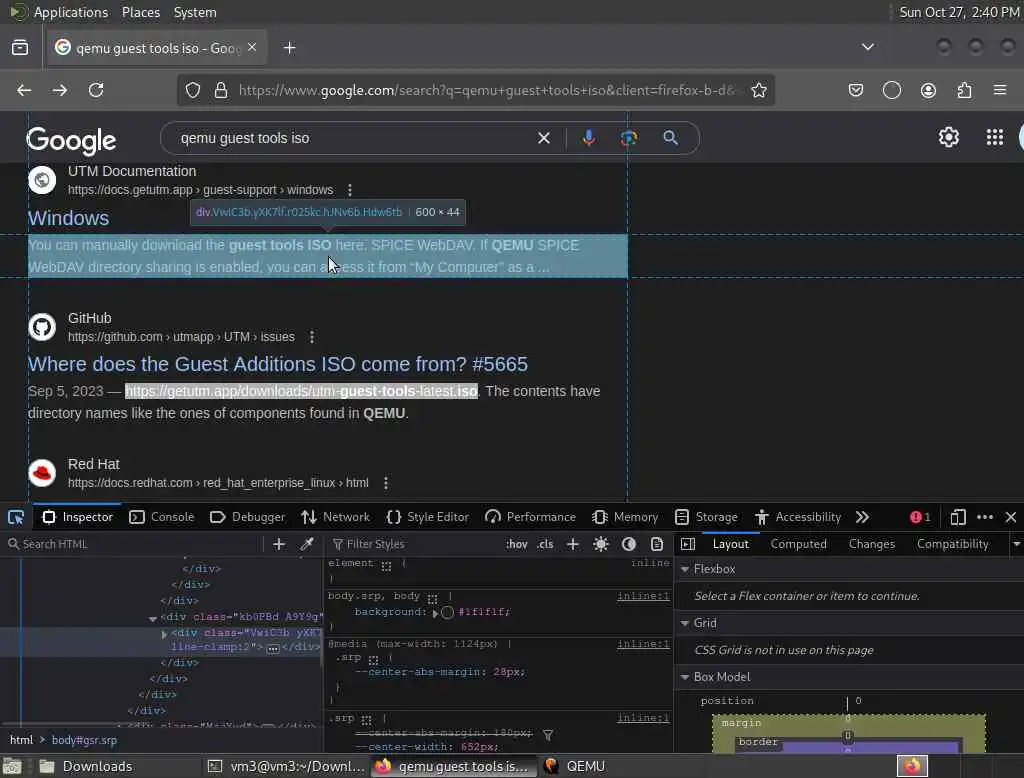This screenshot has width=1024, height=778.
Task: Open Google homepage via logo
Action: 71,140
